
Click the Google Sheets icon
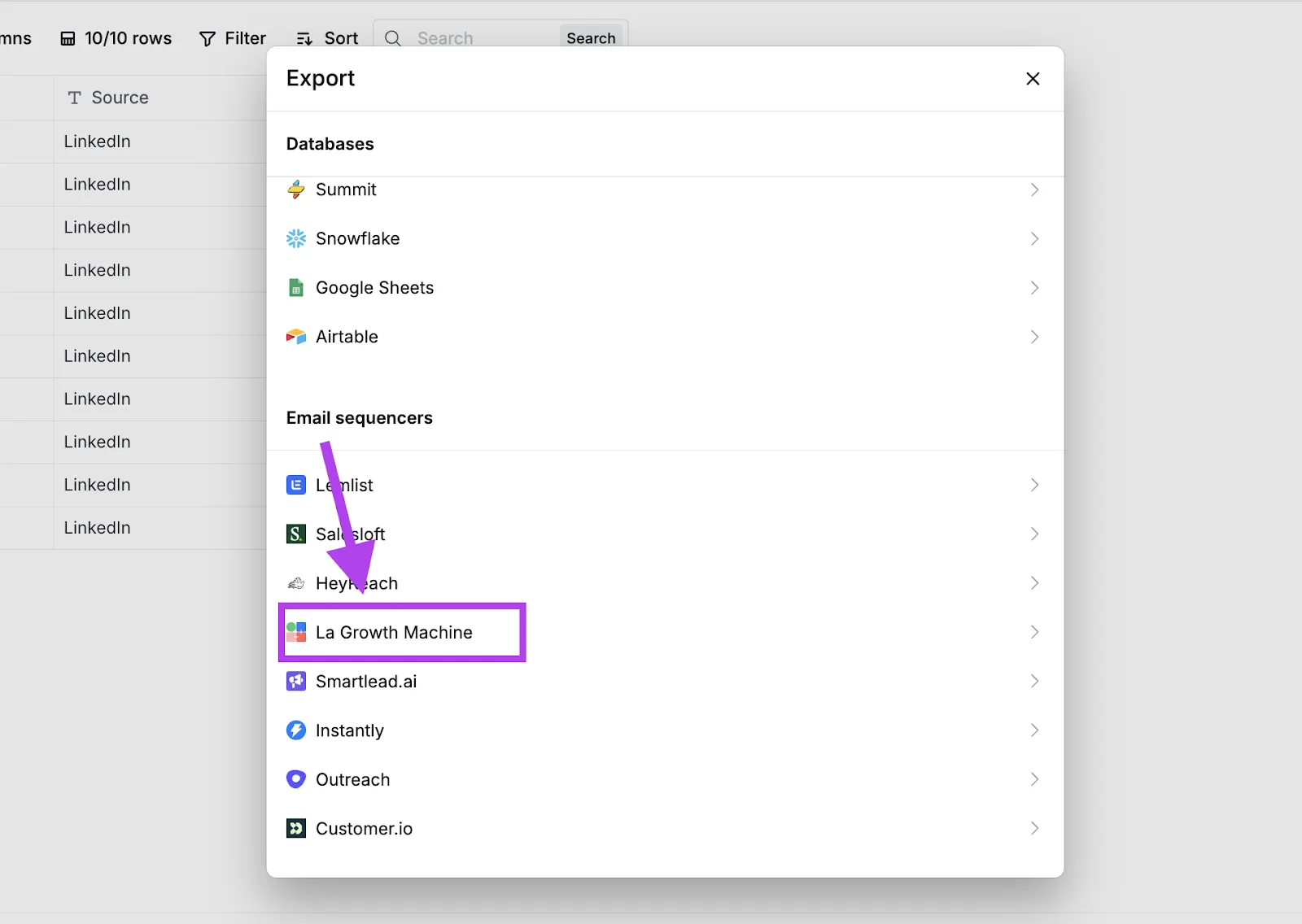[x=296, y=288]
